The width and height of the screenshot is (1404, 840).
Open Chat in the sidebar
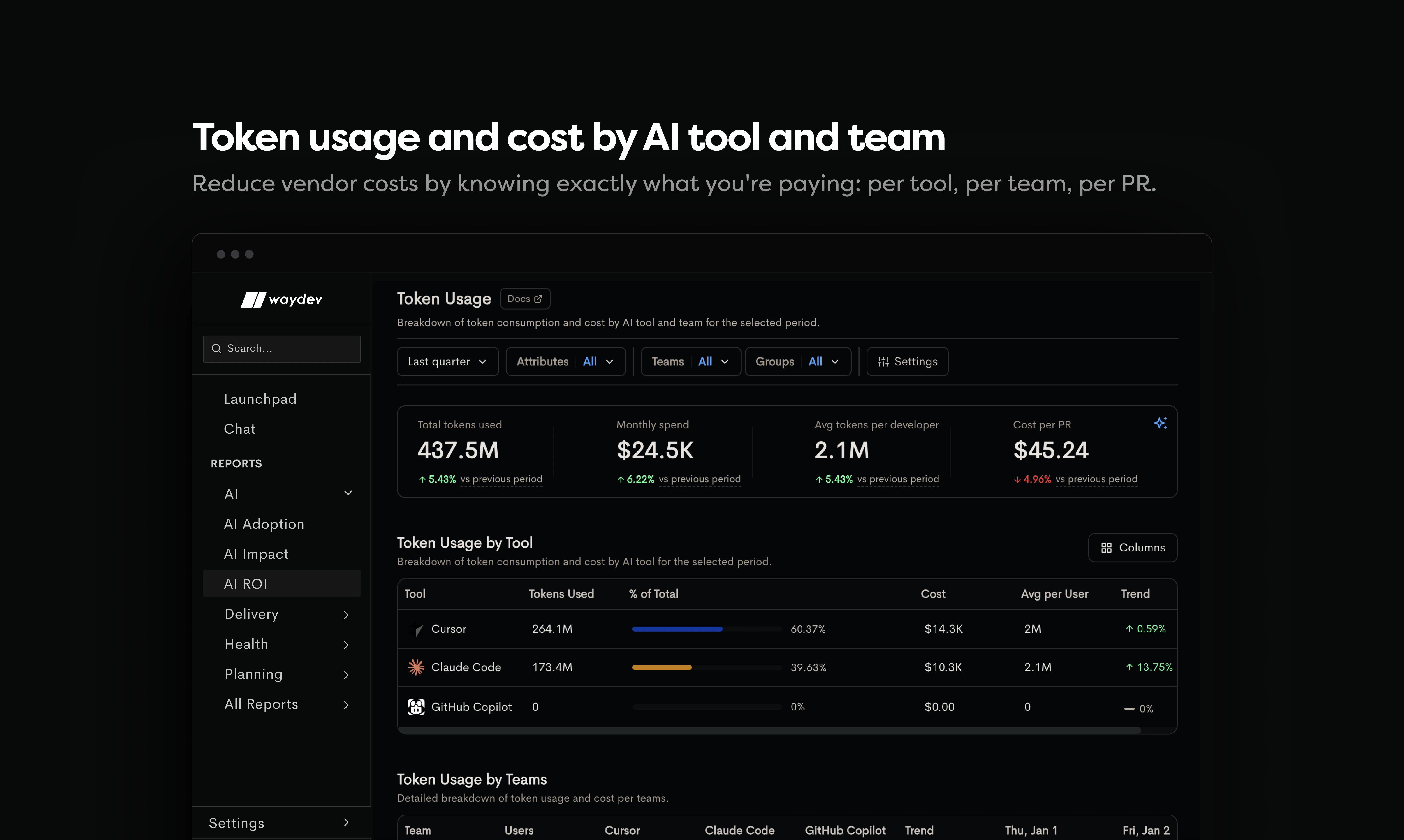tap(239, 429)
